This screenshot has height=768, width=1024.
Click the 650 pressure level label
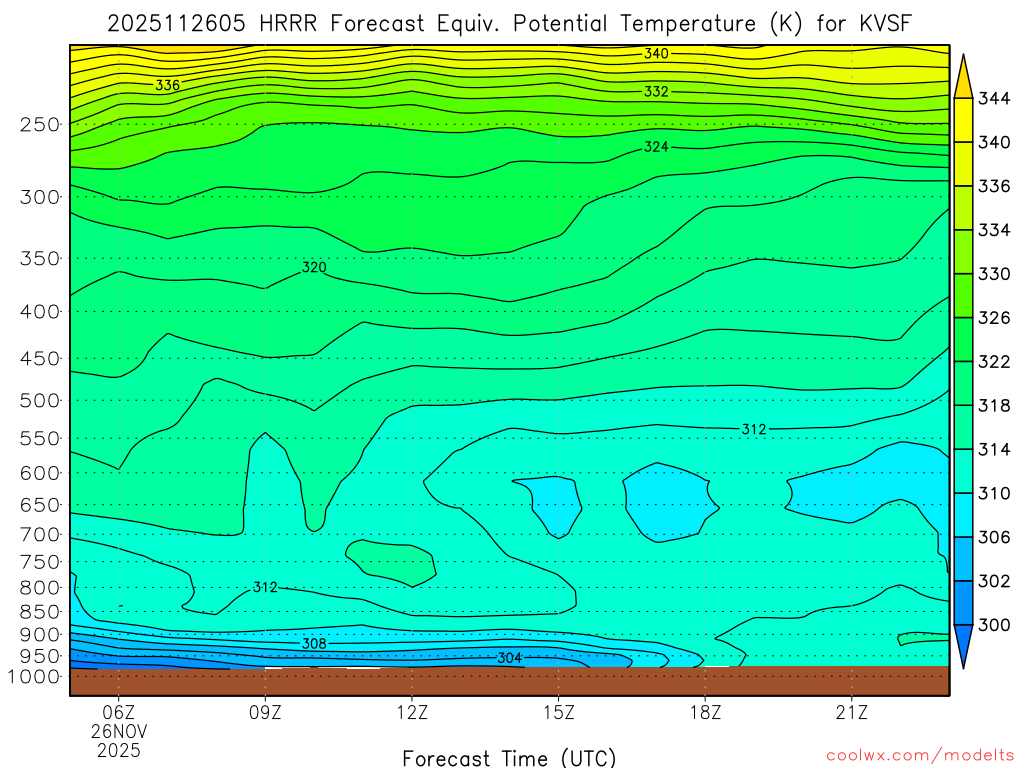(x=40, y=505)
